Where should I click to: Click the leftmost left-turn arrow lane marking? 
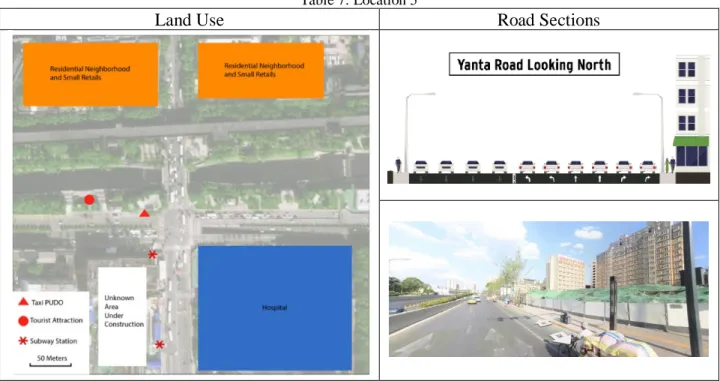527,179
